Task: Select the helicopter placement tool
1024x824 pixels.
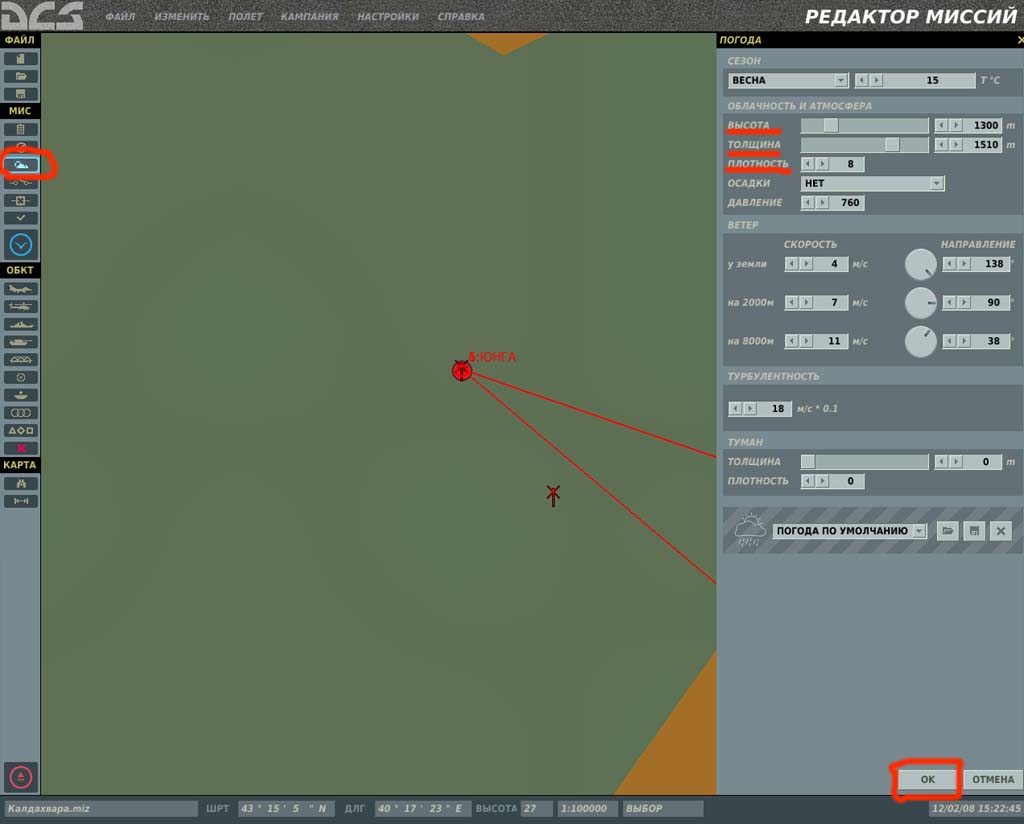Action: (x=20, y=306)
